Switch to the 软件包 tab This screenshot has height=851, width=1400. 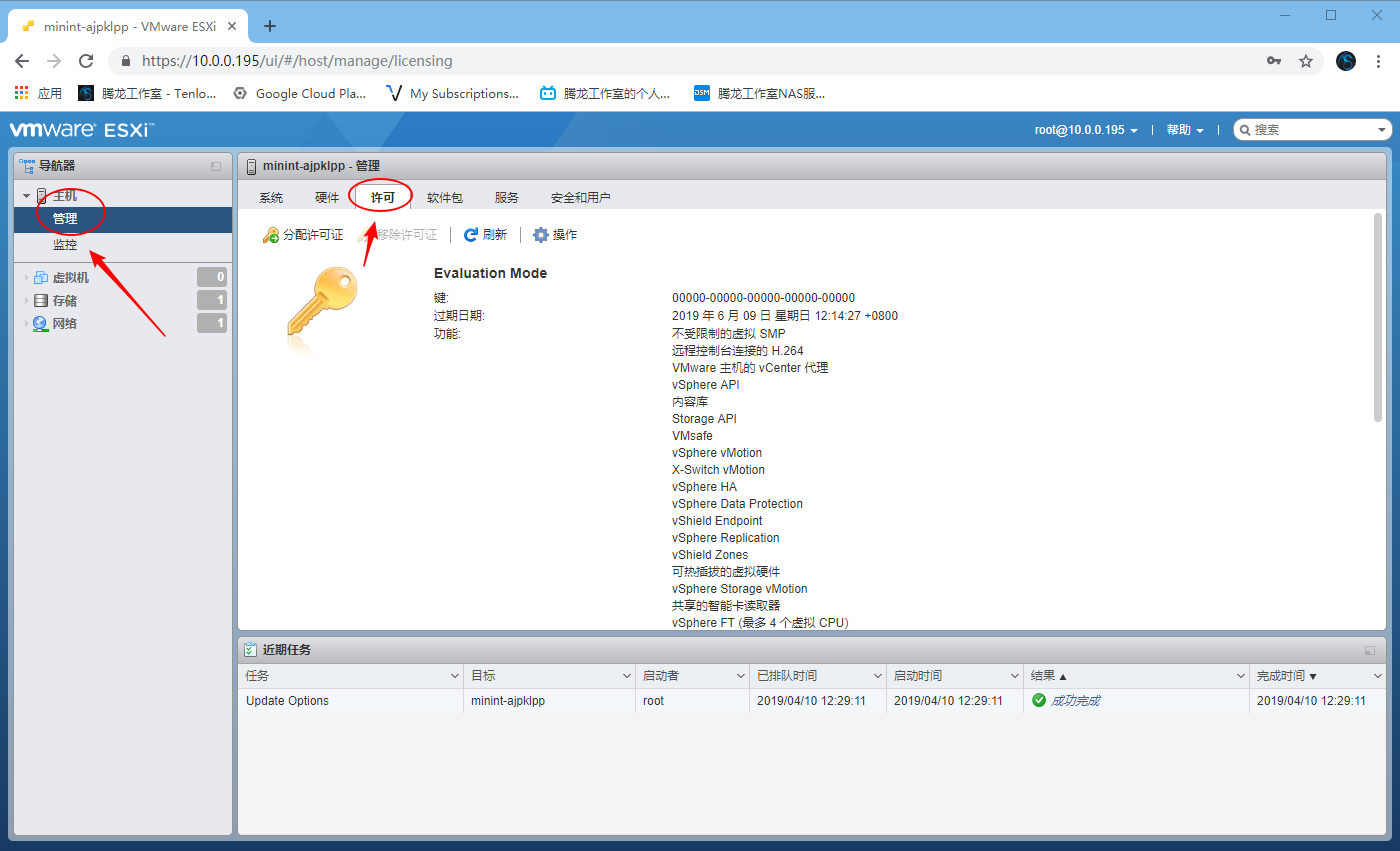click(445, 197)
